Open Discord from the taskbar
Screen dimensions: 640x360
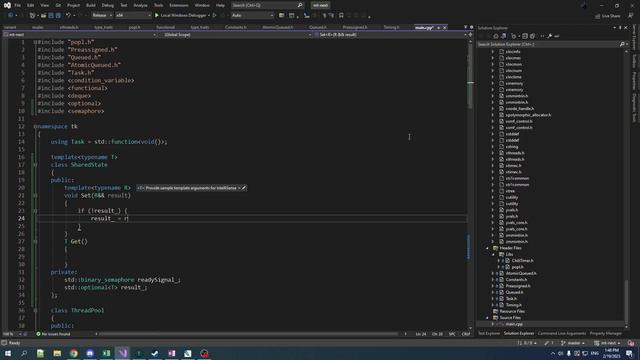(90, 353)
